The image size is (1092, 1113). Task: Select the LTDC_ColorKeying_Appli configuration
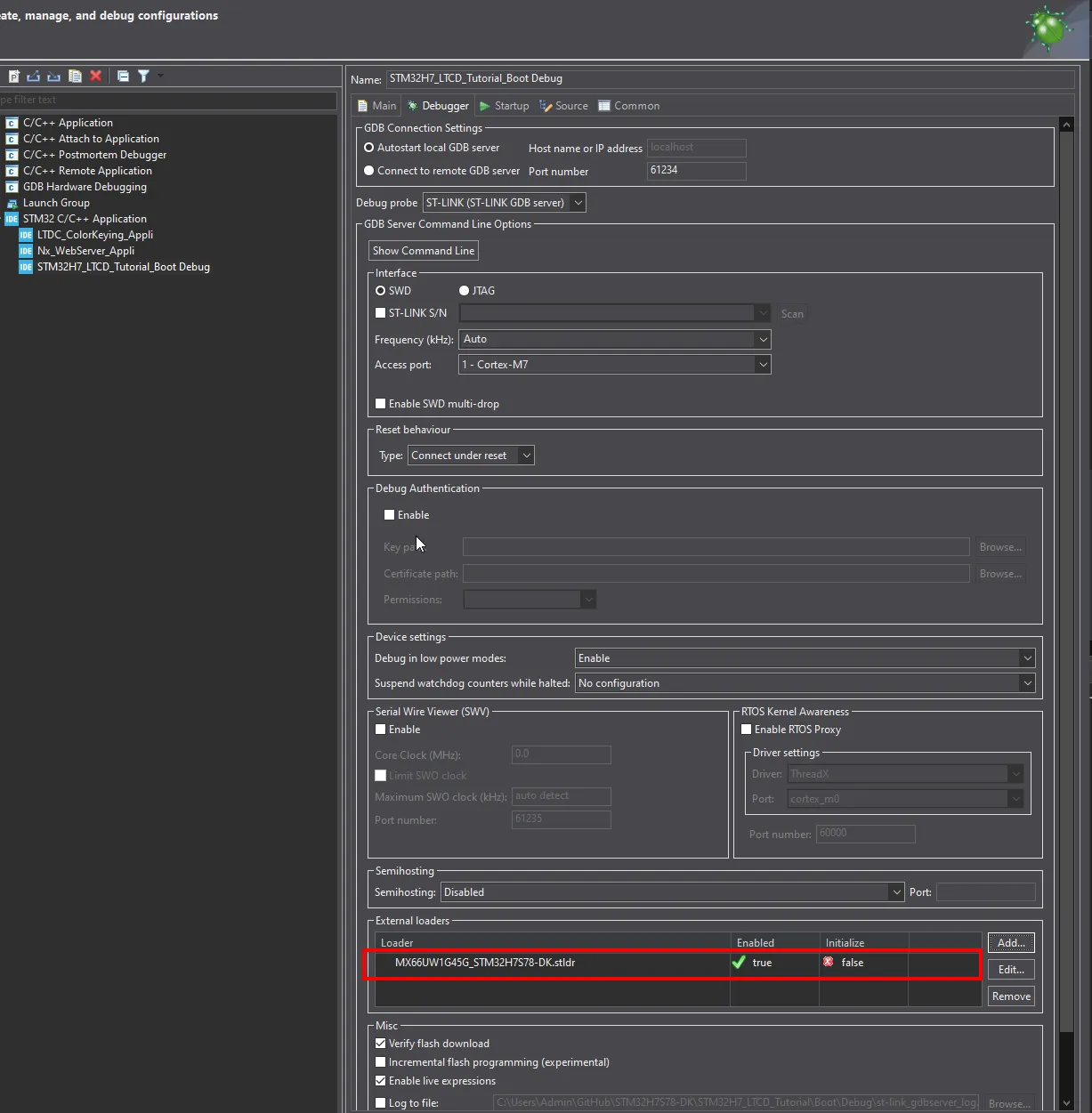point(95,235)
